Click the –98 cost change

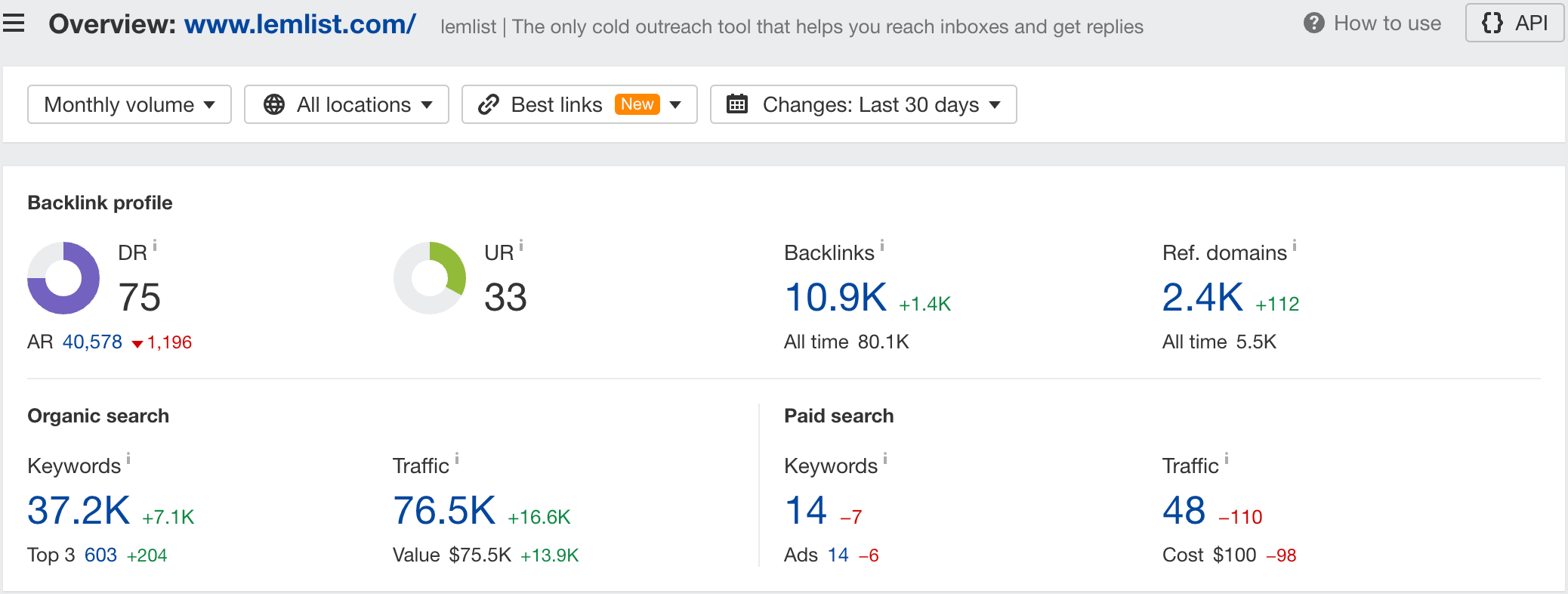pyautogui.click(x=1281, y=555)
